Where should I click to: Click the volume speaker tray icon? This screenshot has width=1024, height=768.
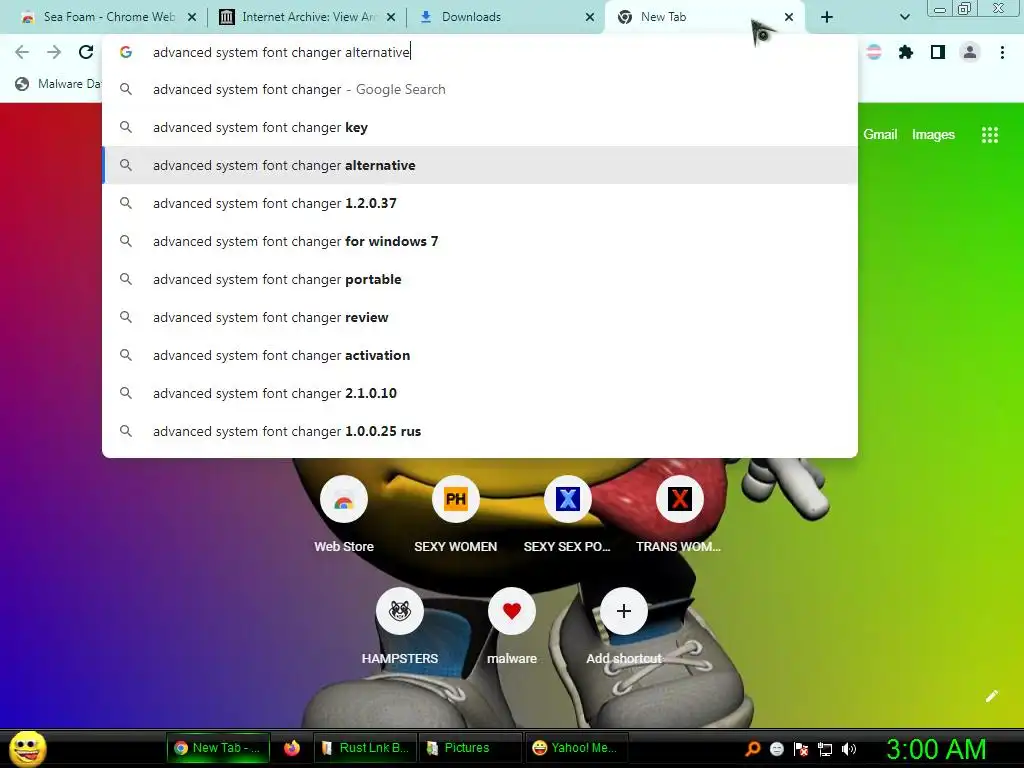[849, 749]
